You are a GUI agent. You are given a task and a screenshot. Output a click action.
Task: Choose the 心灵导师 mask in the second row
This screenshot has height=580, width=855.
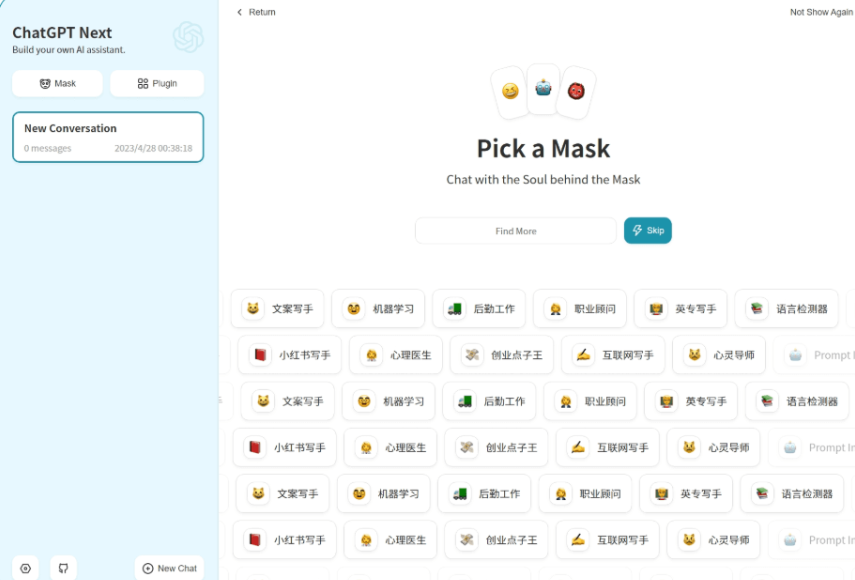click(719, 355)
